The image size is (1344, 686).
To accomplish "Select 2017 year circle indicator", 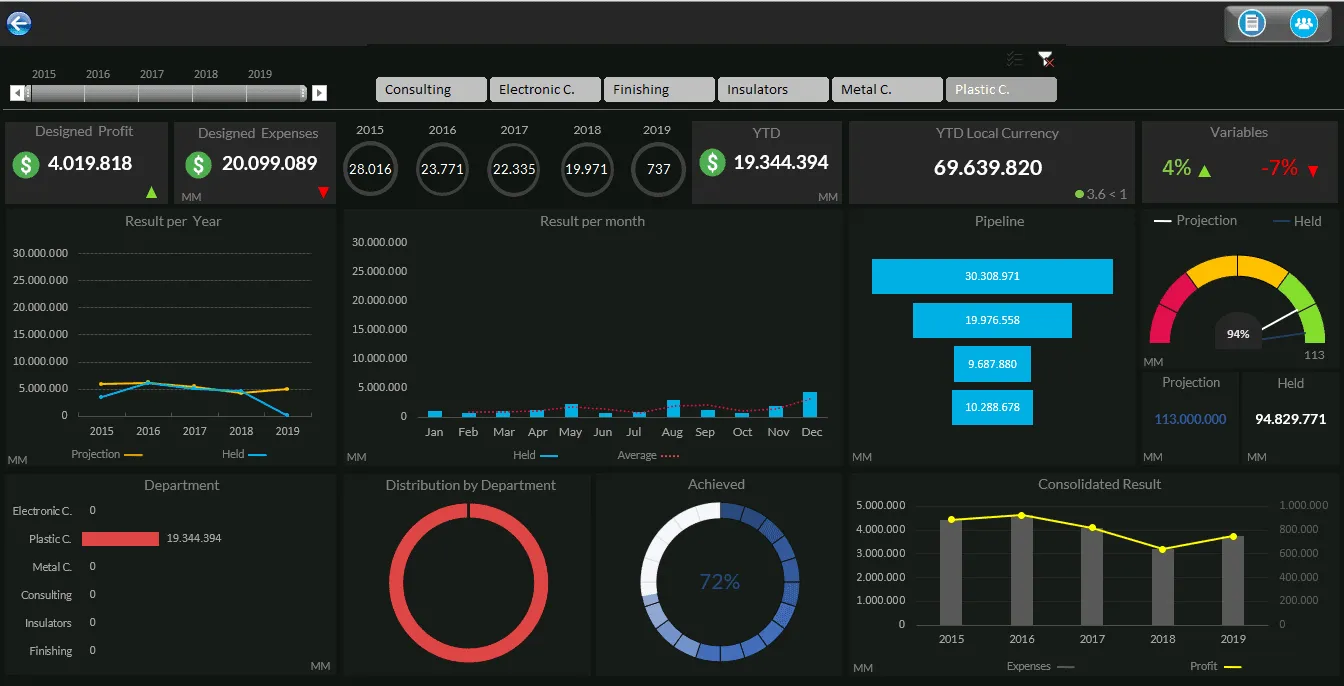I will 514,169.
